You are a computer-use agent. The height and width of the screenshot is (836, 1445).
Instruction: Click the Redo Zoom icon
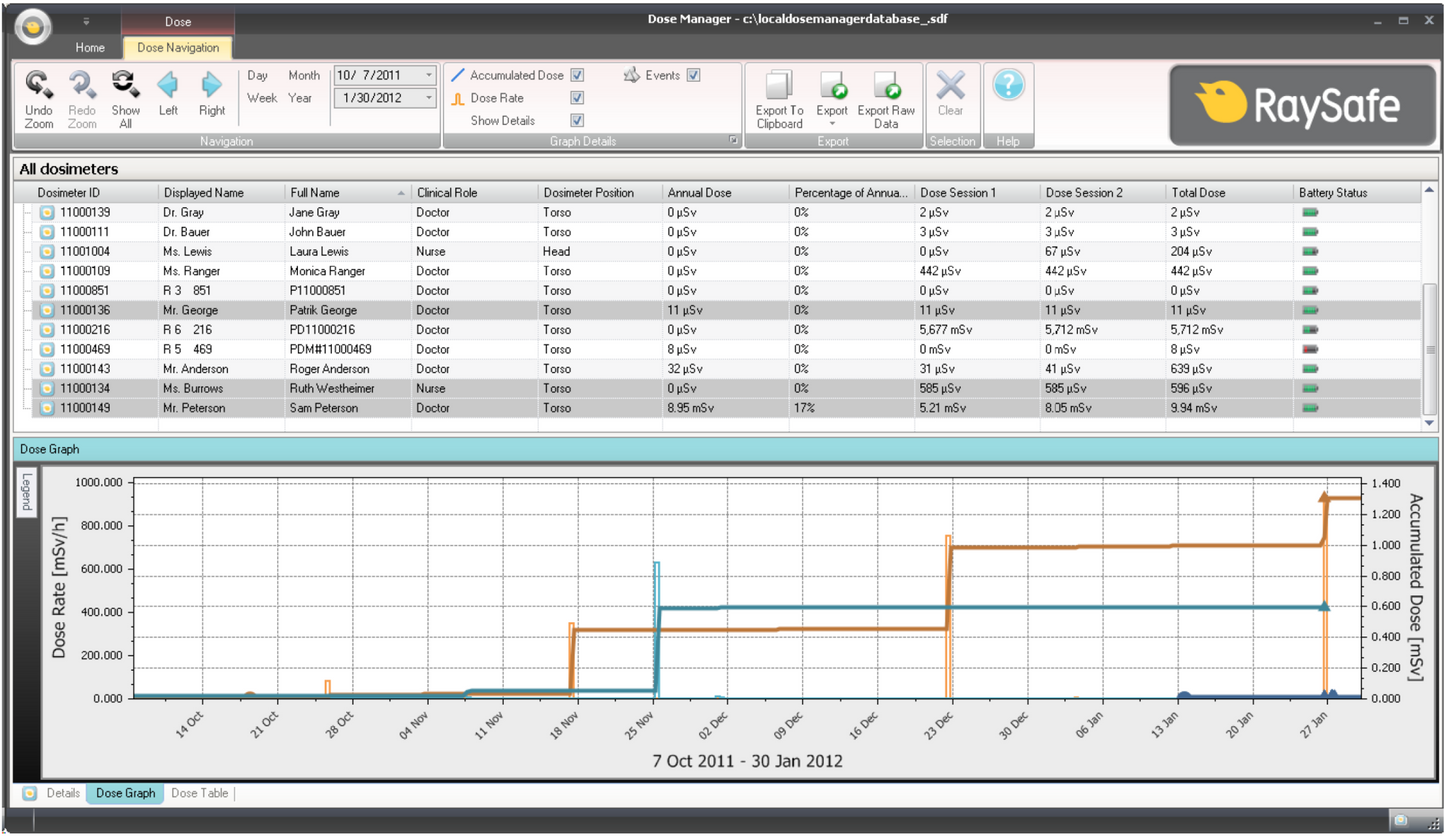[82, 95]
